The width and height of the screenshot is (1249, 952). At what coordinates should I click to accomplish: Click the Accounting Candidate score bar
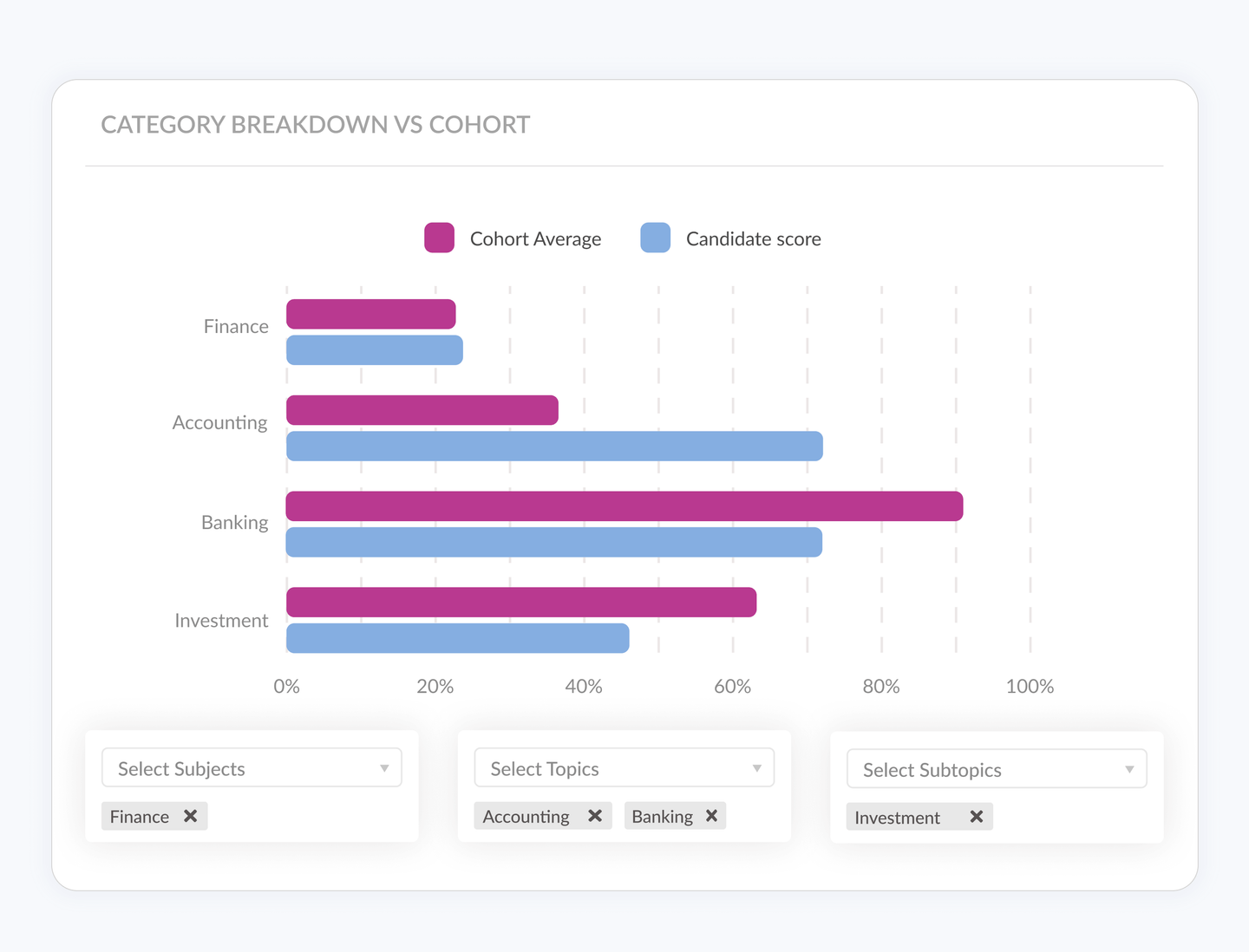(x=553, y=445)
